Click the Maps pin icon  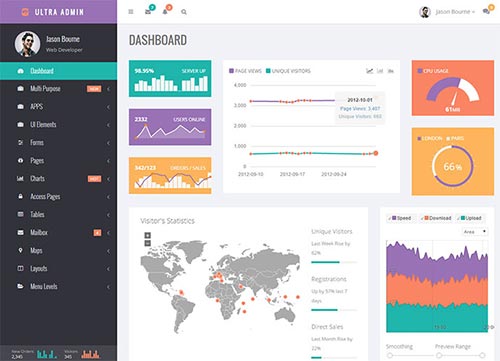tap(20, 250)
